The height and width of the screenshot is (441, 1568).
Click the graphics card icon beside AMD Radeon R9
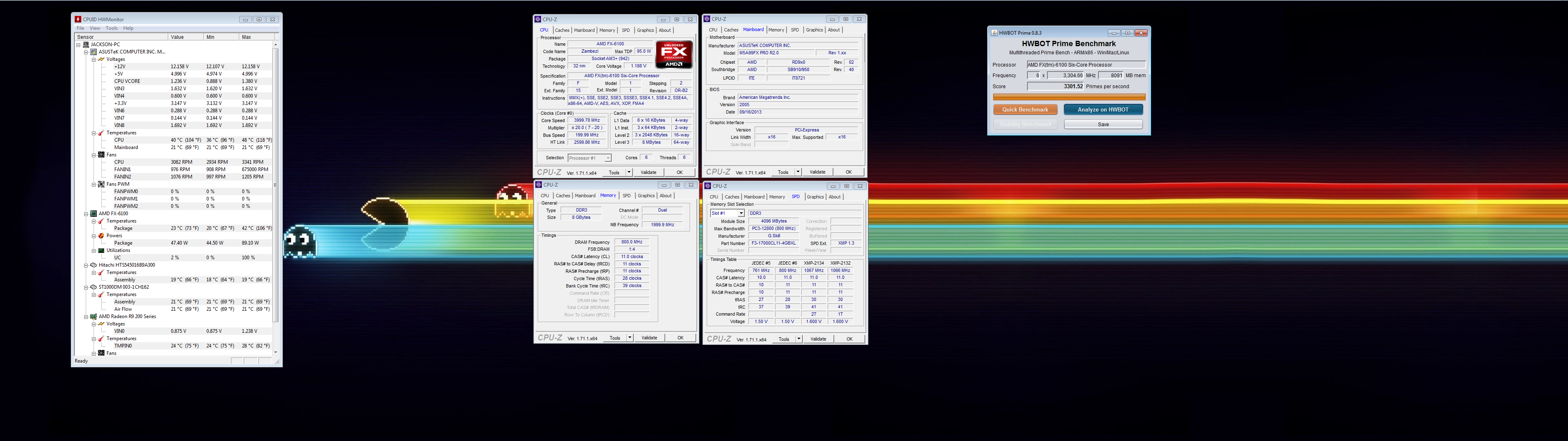click(94, 317)
